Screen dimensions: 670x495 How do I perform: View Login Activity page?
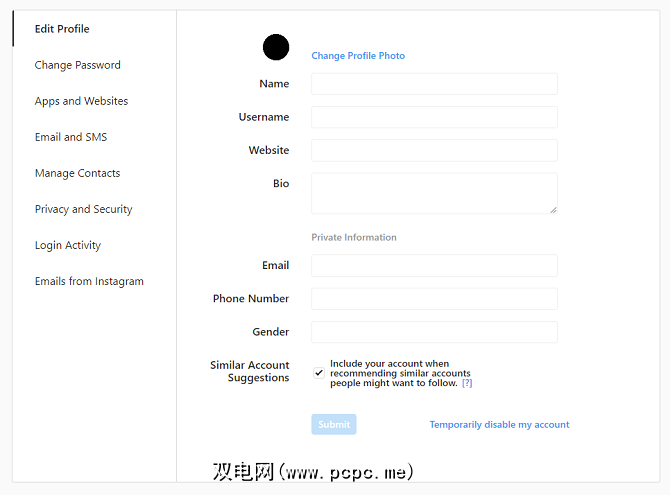point(68,245)
